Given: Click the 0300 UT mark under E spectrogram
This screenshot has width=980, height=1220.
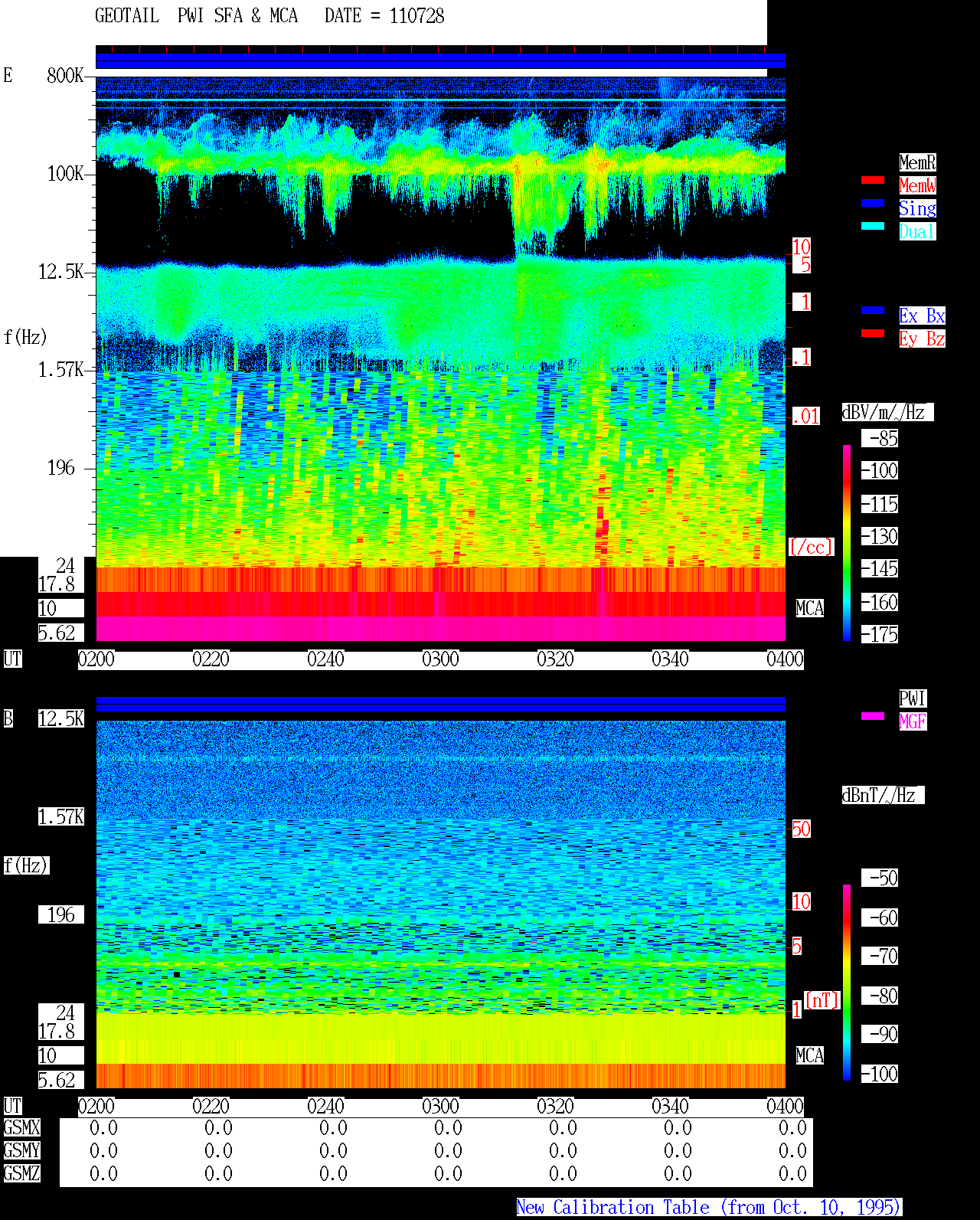Looking at the screenshot, I should 440,659.
